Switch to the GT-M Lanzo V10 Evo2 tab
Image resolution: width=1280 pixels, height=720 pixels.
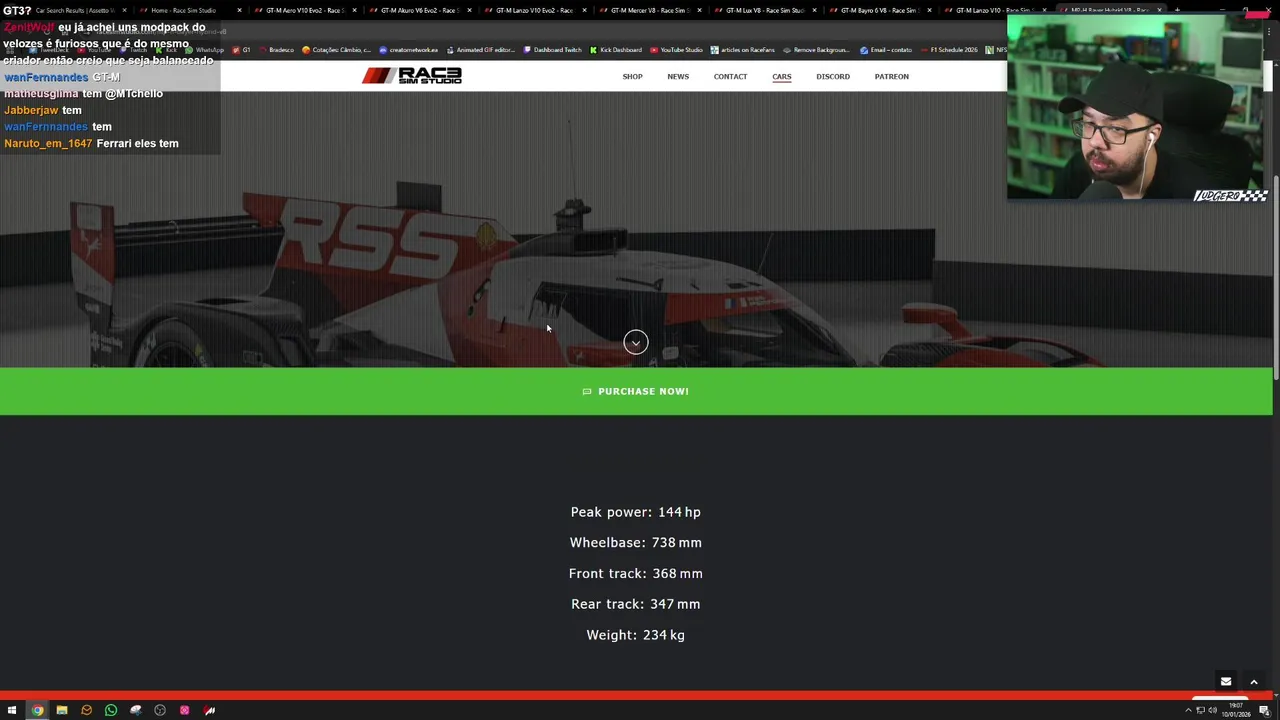coord(533,10)
